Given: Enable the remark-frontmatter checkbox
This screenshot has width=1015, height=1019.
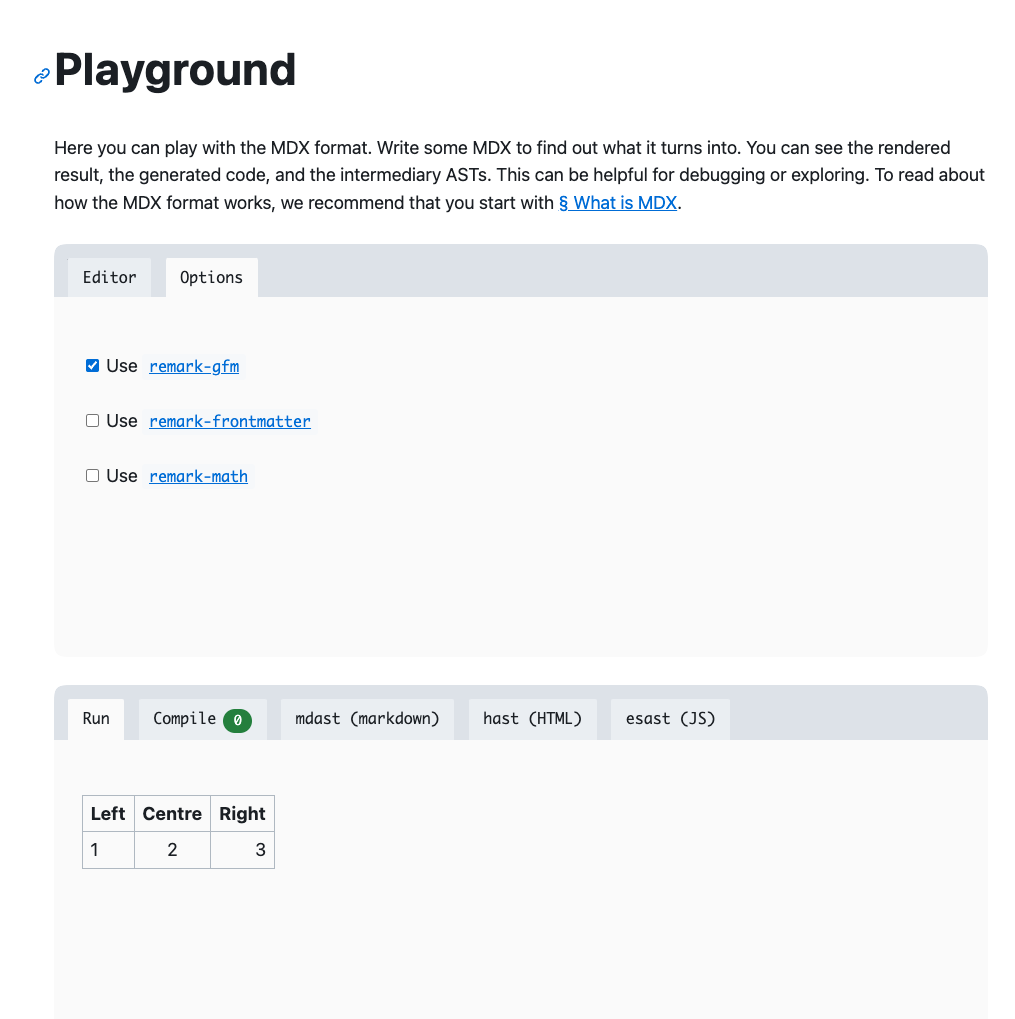Looking at the screenshot, I should 92,420.
